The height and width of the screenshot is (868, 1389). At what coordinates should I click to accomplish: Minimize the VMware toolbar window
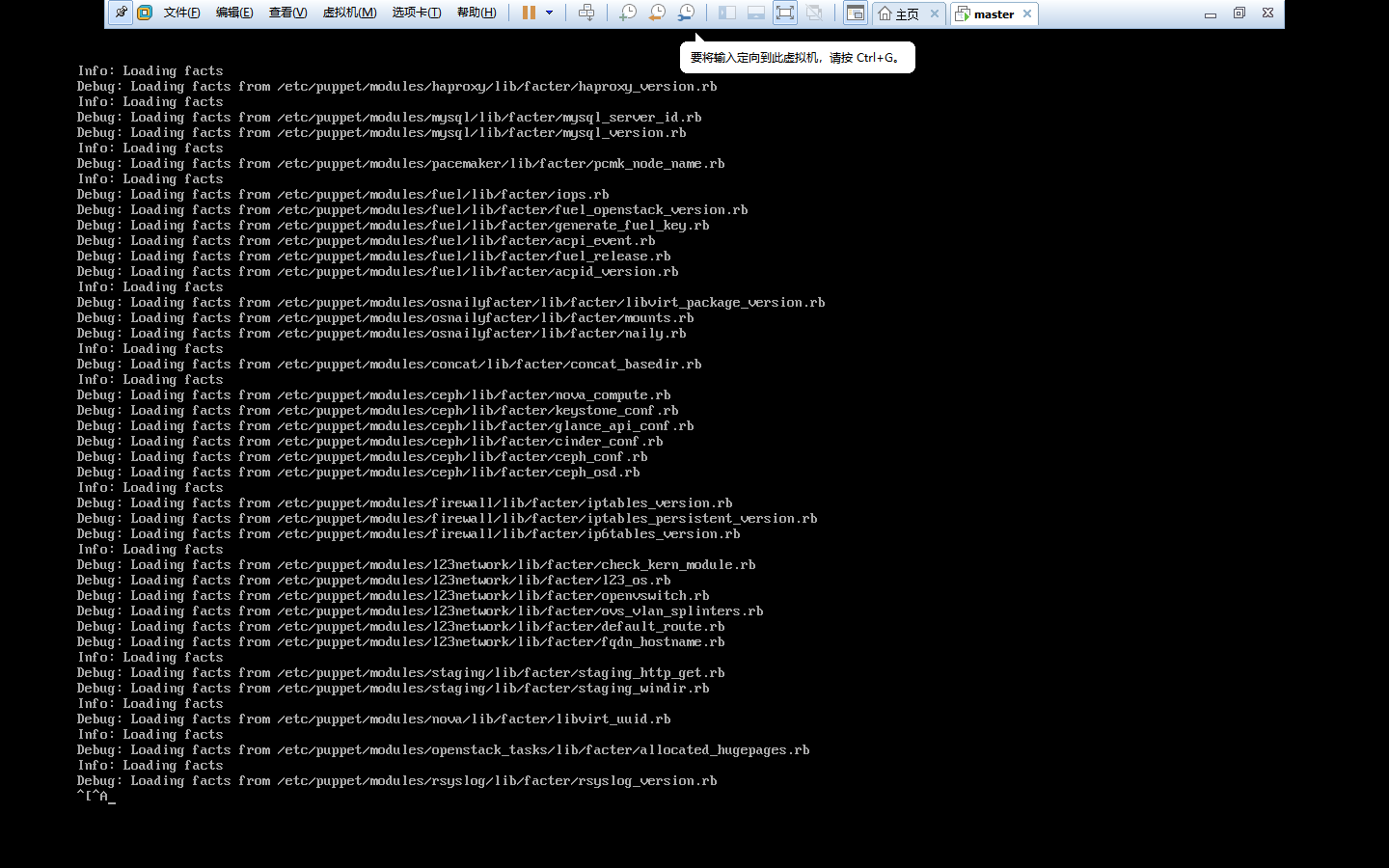tap(1211, 14)
